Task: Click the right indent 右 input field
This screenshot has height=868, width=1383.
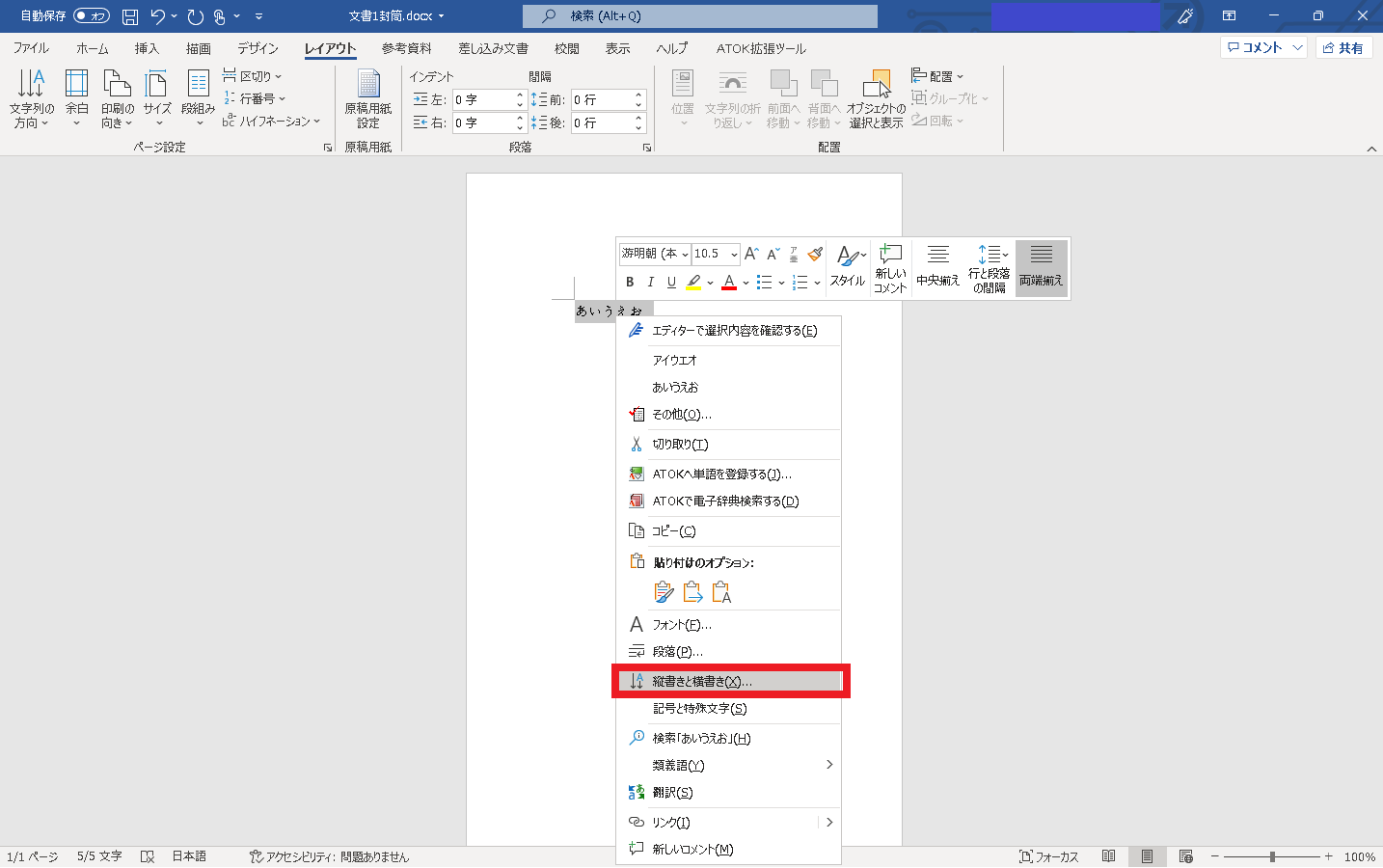Action: click(x=483, y=122)
